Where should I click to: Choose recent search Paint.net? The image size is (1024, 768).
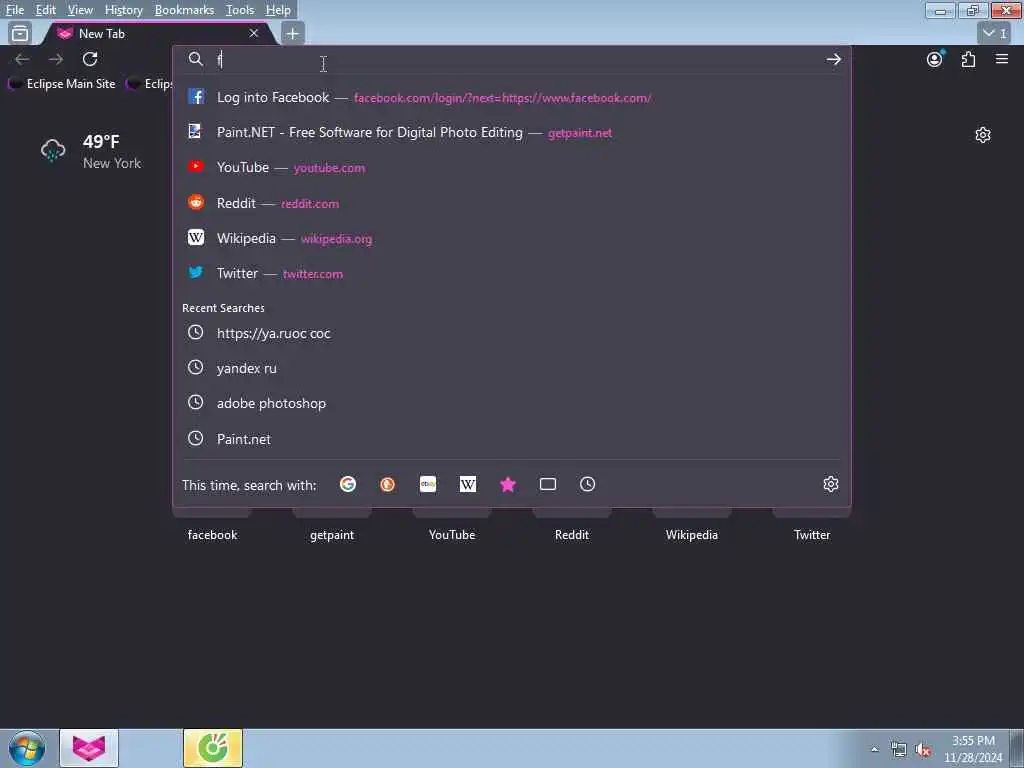click(512, 439)
